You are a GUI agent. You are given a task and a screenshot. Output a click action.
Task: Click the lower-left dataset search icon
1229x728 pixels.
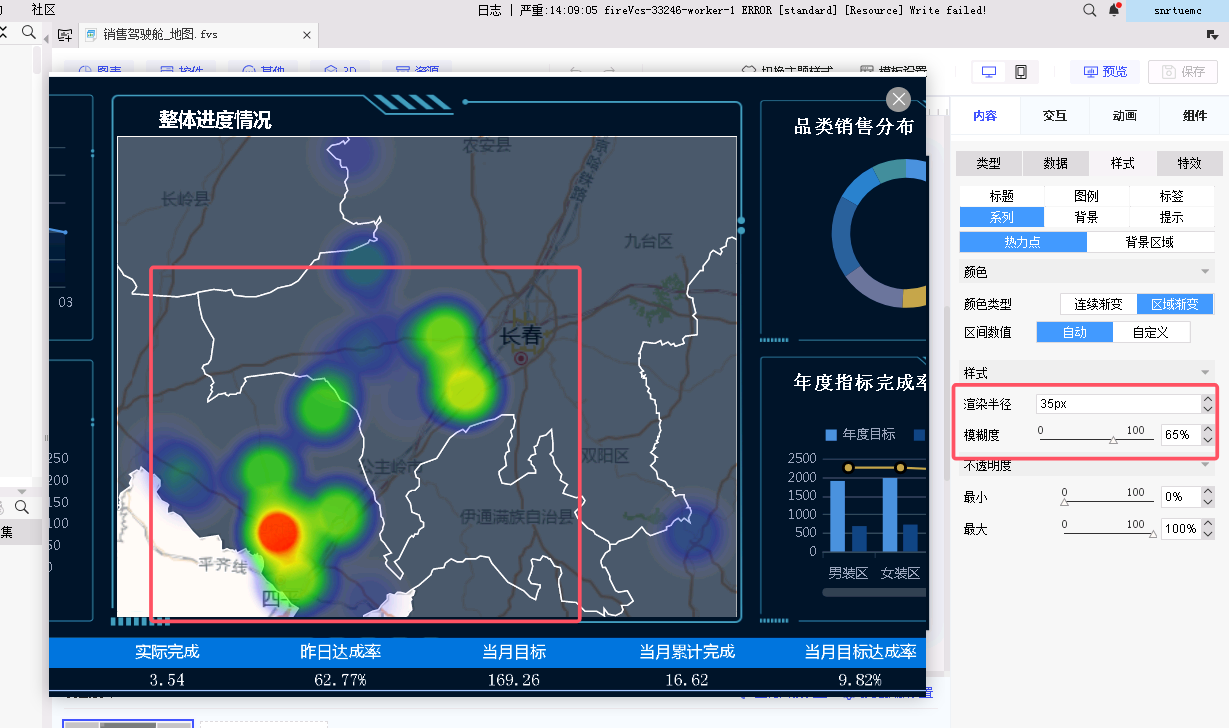[x=21, y=508]
